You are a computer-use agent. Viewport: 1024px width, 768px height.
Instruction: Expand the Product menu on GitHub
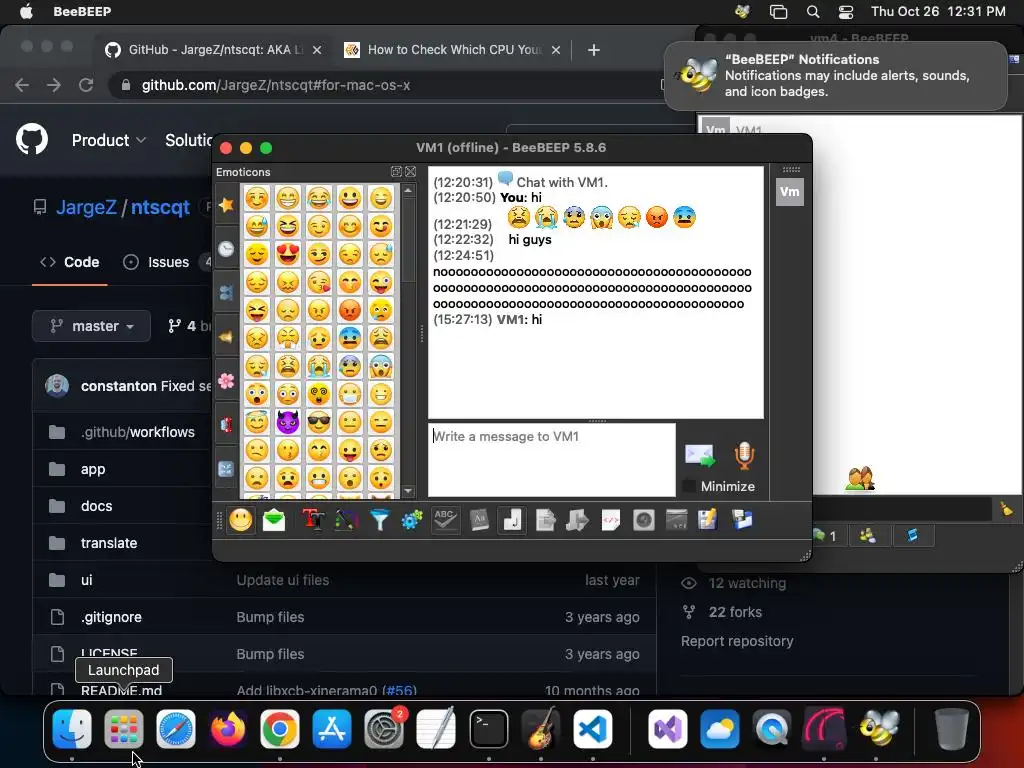click(x=108, y=140)
